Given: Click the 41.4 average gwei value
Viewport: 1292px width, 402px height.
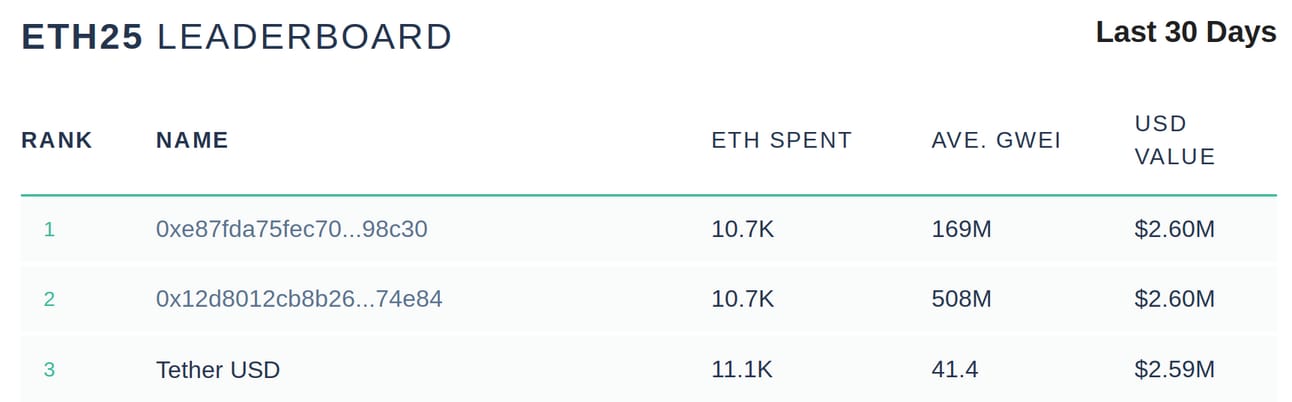Looking at the screenshot, I should 955,369.
